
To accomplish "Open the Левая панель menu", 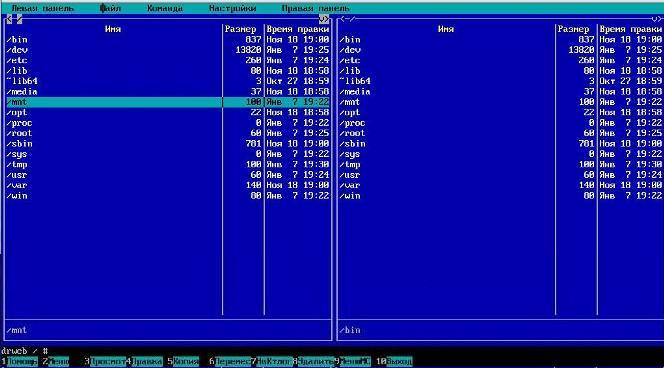I will [42, 8].
